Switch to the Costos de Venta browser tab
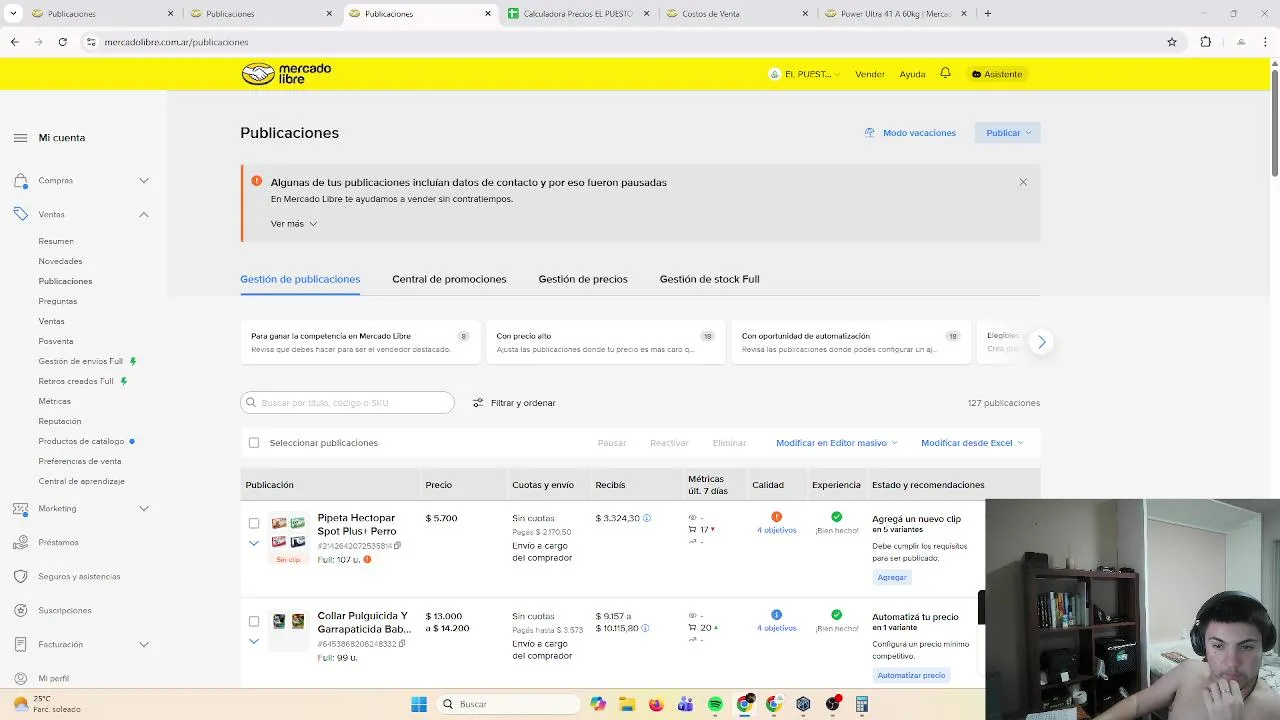This screenshot has height=720, width=1280. pyautogui.click(x=738, y=14)
